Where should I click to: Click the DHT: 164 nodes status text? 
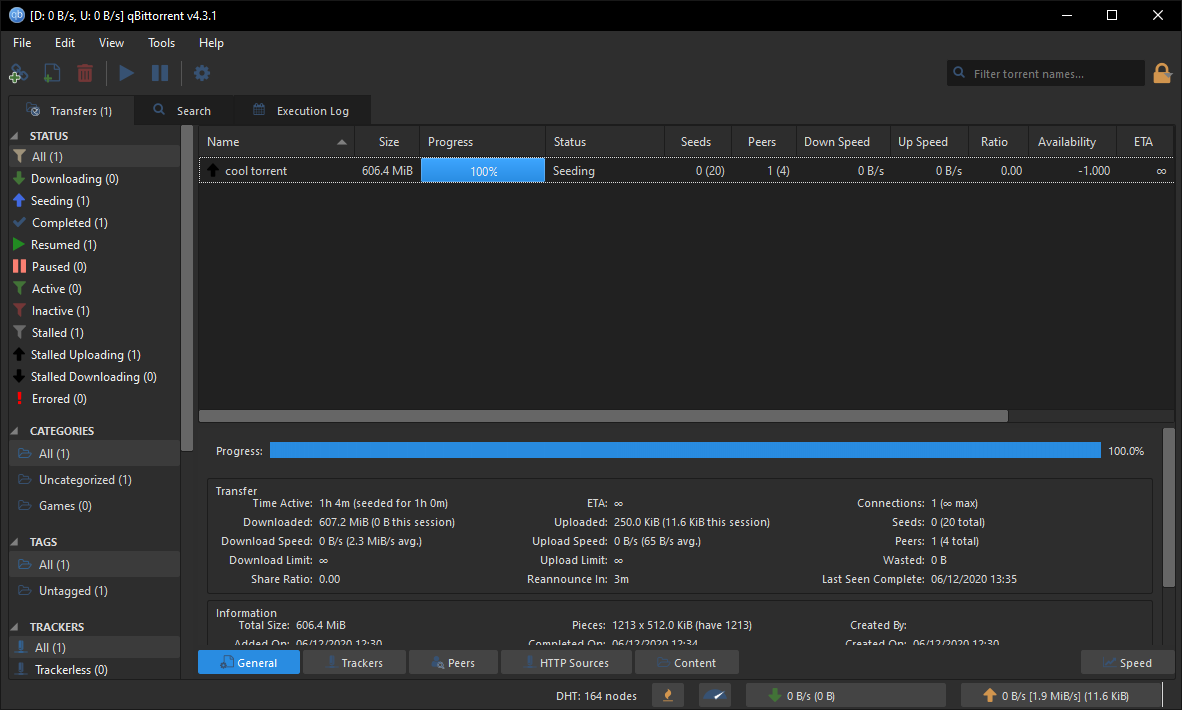(596, 696)
